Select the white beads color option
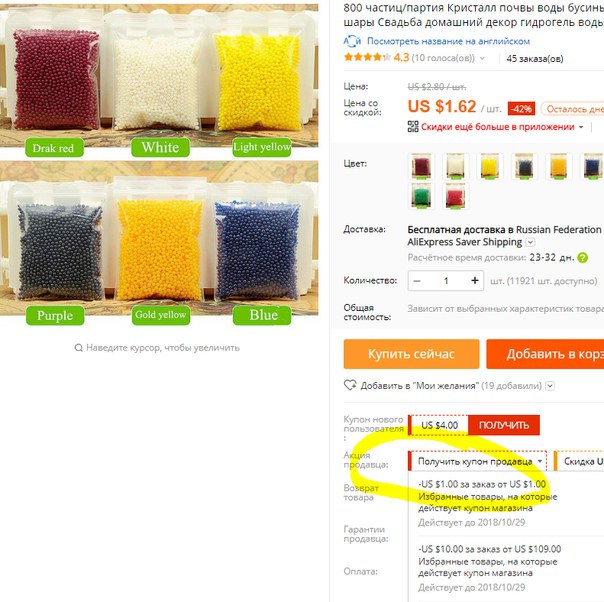The image size is (604, 602). point(455,166)
